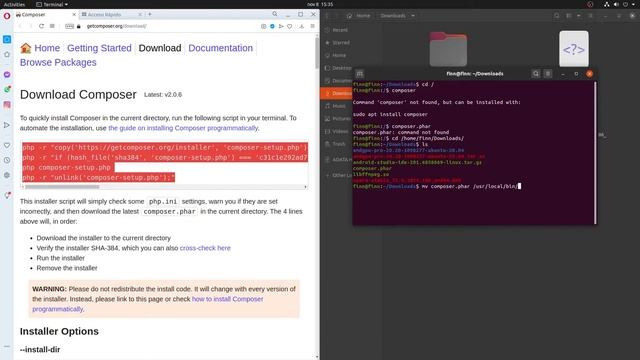This screenshot has width=640, height=360.
Task: Select the Download navigation item
Action: (x=160, y=48)
